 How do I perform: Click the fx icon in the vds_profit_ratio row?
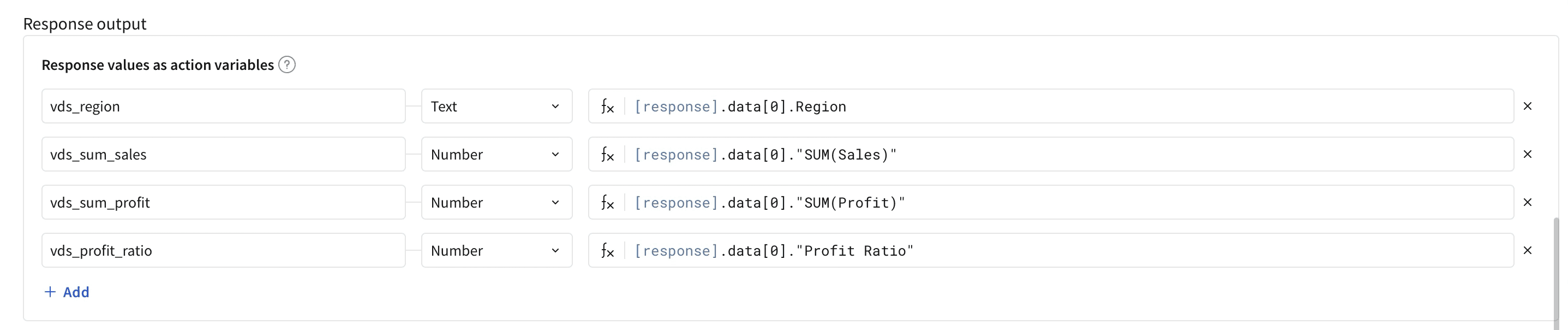coord(607,251)
